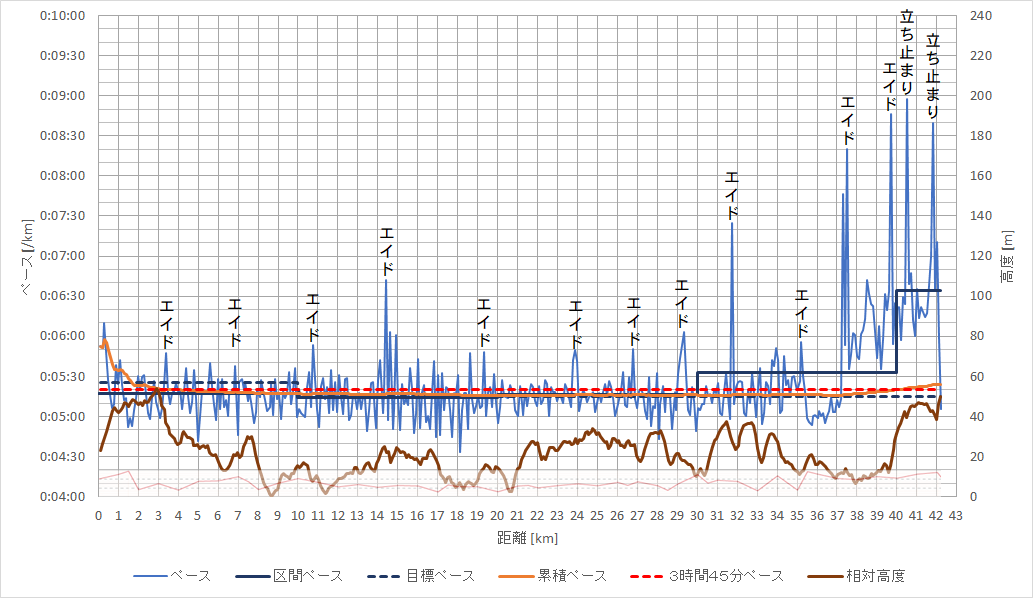Select the 140 altitude tick label
The height and width of the screenshot is (598, 1033).
981,216
